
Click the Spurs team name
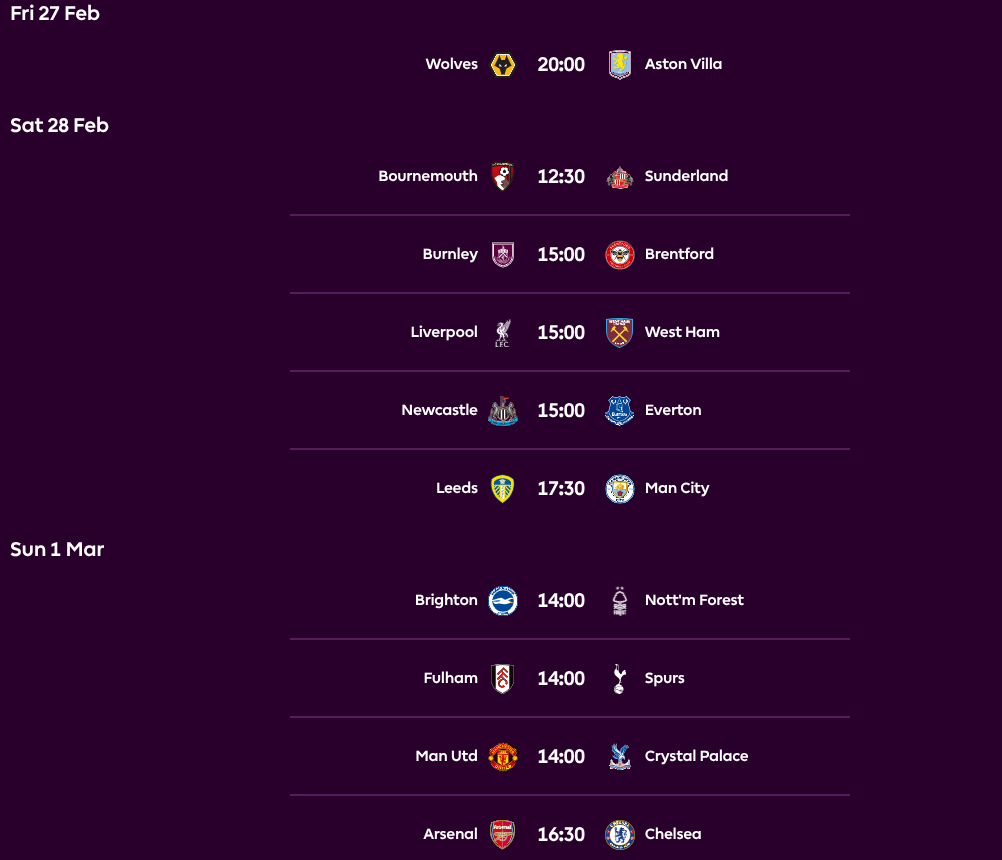click(x=664, y=677)
